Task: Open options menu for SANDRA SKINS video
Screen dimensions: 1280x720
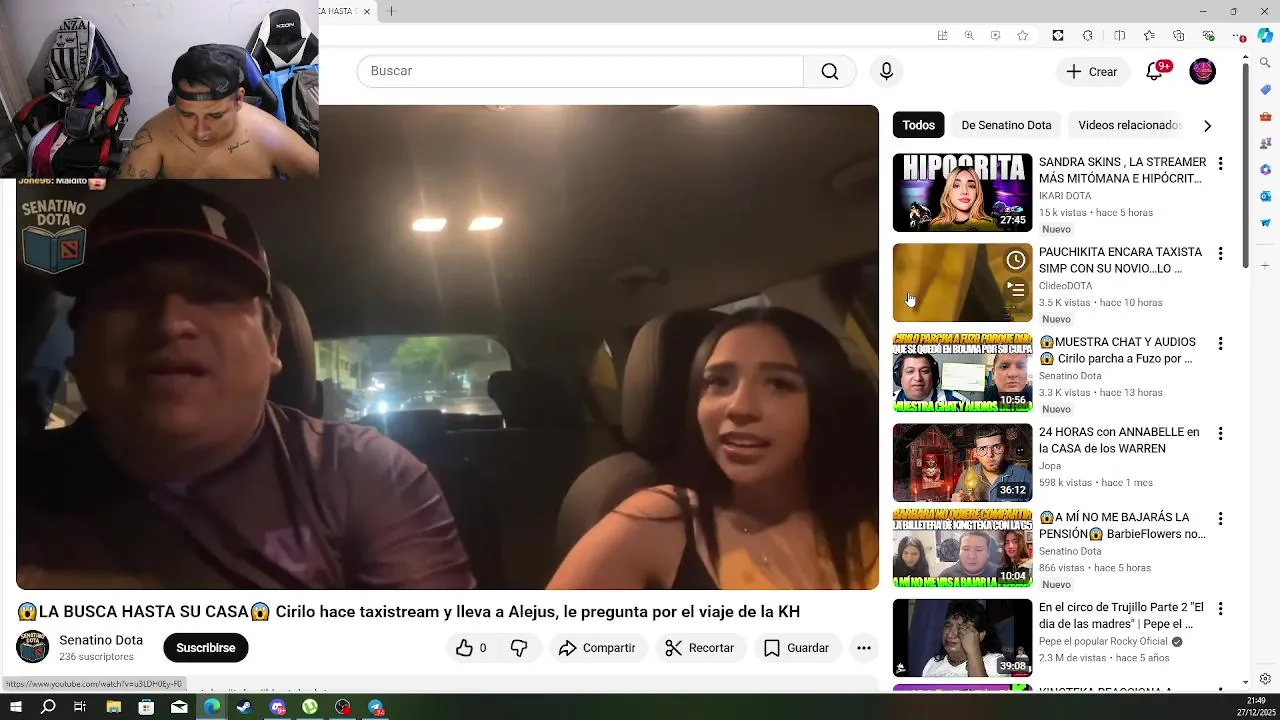Action: 1220,163
